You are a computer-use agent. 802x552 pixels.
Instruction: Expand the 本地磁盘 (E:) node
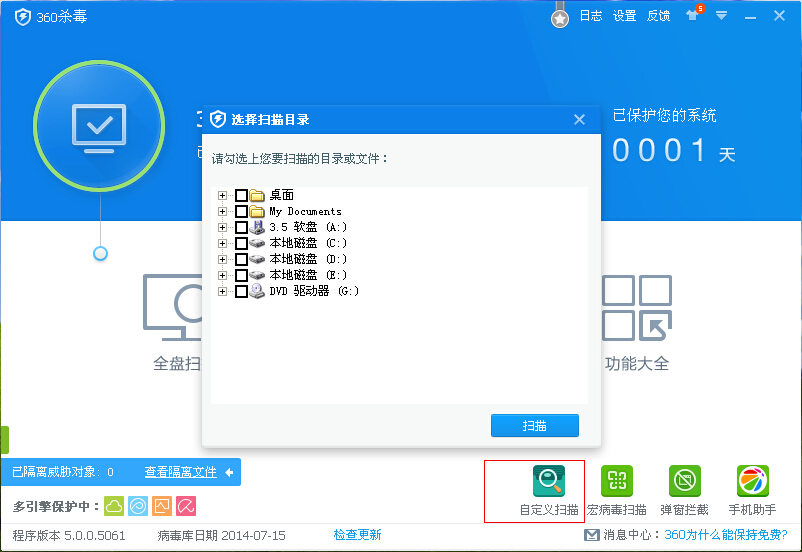click(222, 275)
